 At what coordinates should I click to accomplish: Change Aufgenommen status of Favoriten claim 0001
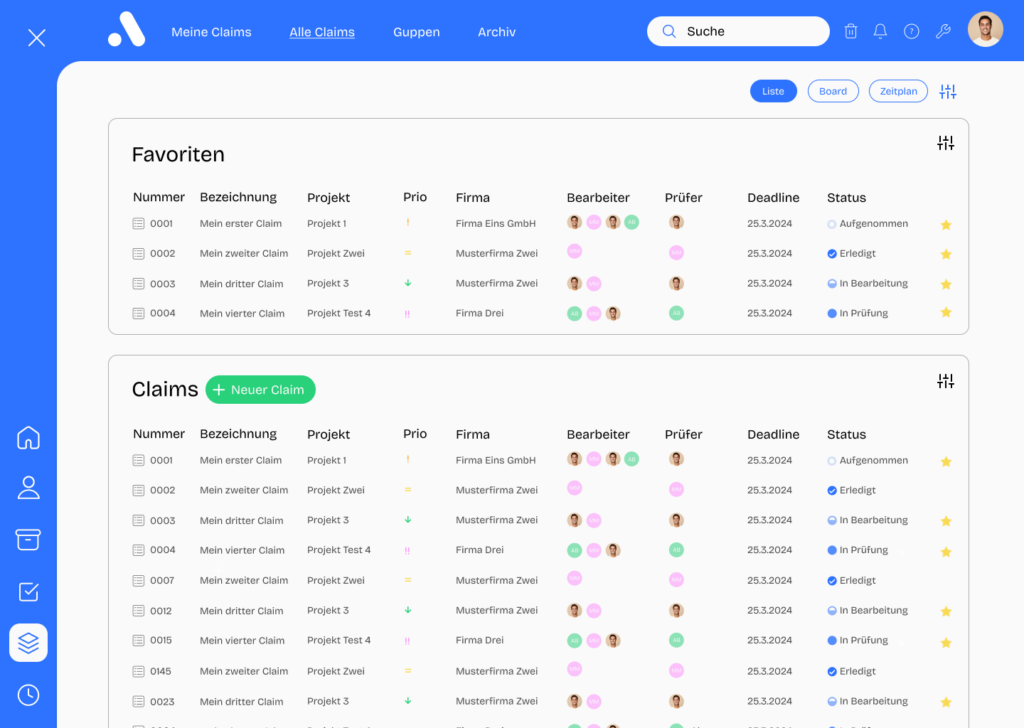pos(867,223)
